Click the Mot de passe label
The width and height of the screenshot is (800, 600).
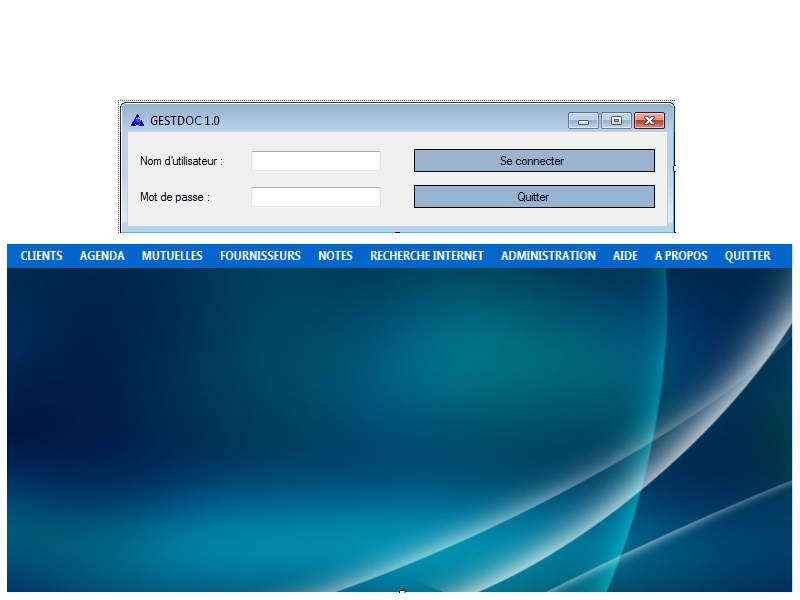174,197
